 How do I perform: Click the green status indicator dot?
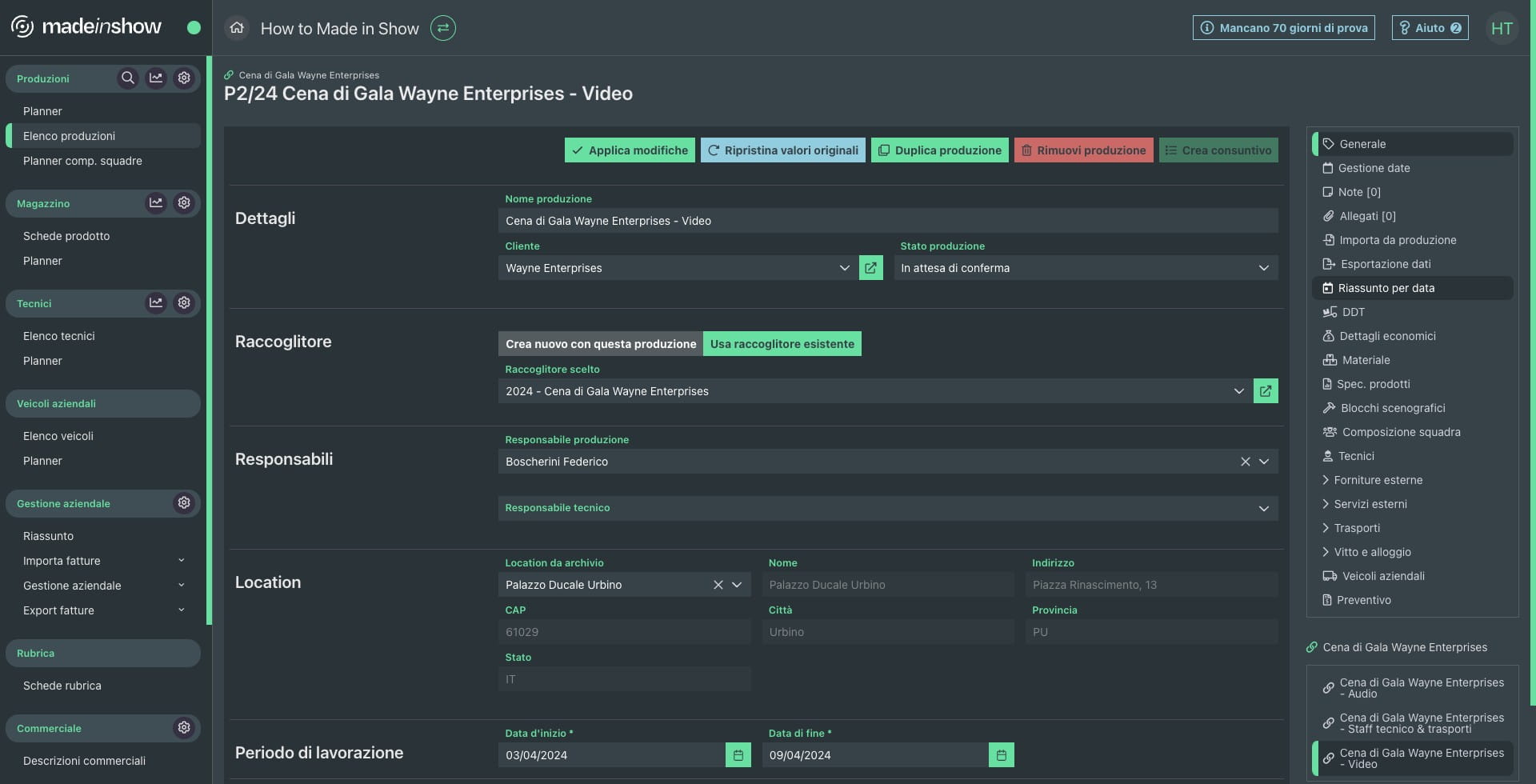tap(194, 28)
